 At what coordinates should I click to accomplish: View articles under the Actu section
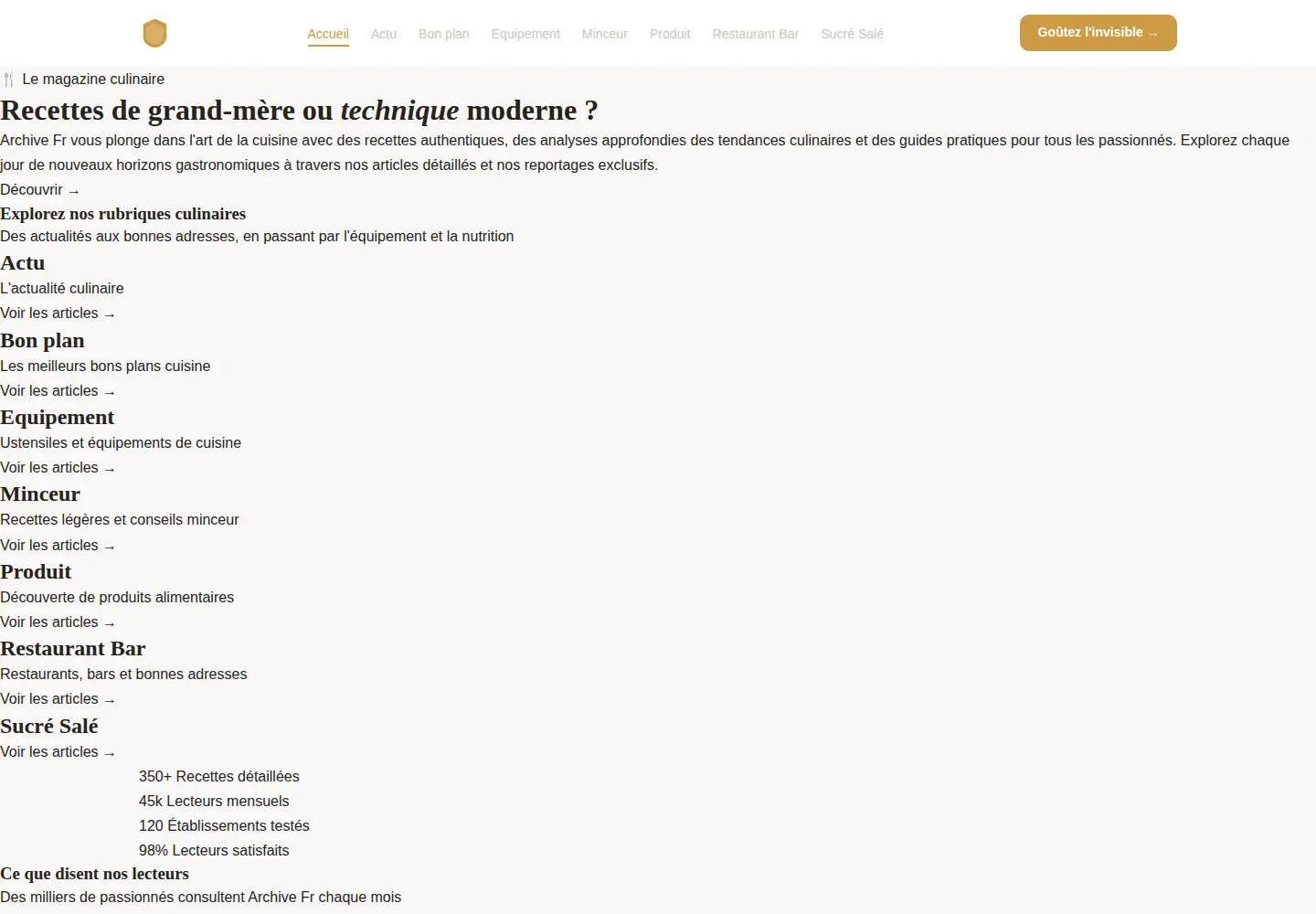point(58,314)
